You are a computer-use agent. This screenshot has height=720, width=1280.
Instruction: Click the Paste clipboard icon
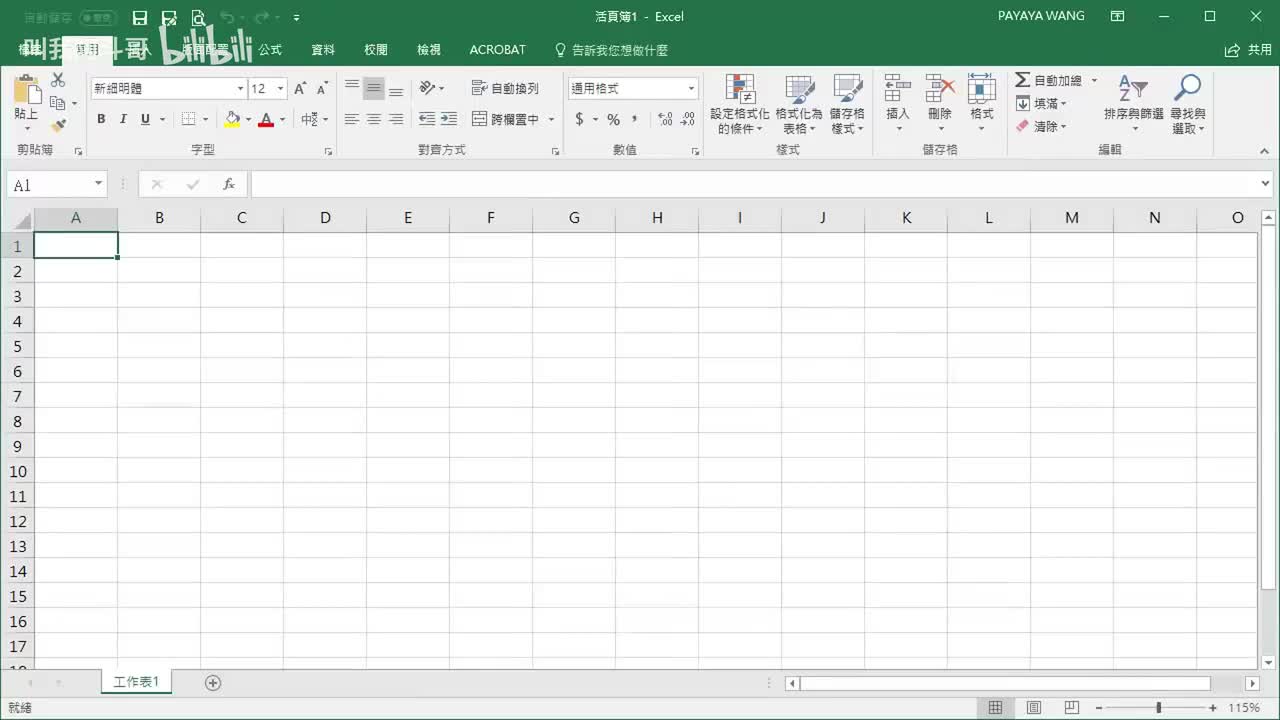26,92
